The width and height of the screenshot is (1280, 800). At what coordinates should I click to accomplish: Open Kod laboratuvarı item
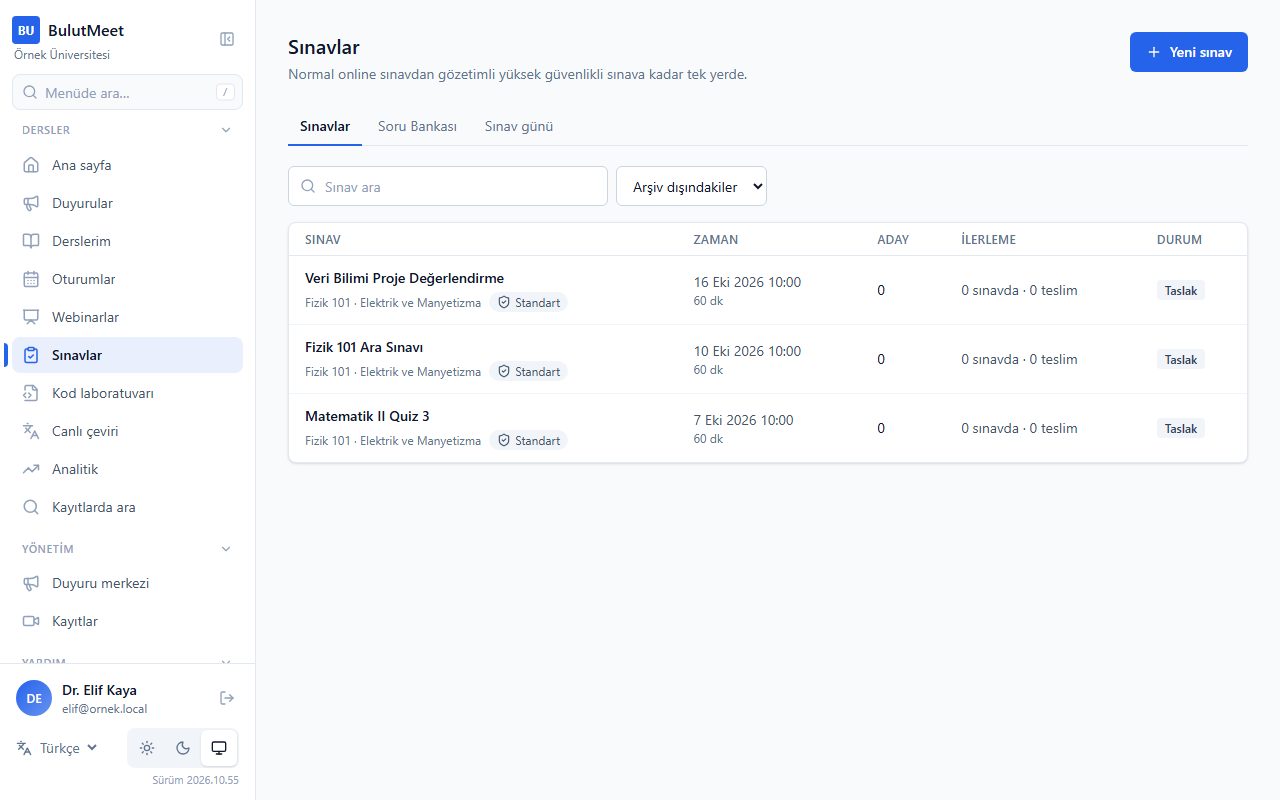pyautogui.click(x=127, y=393)
